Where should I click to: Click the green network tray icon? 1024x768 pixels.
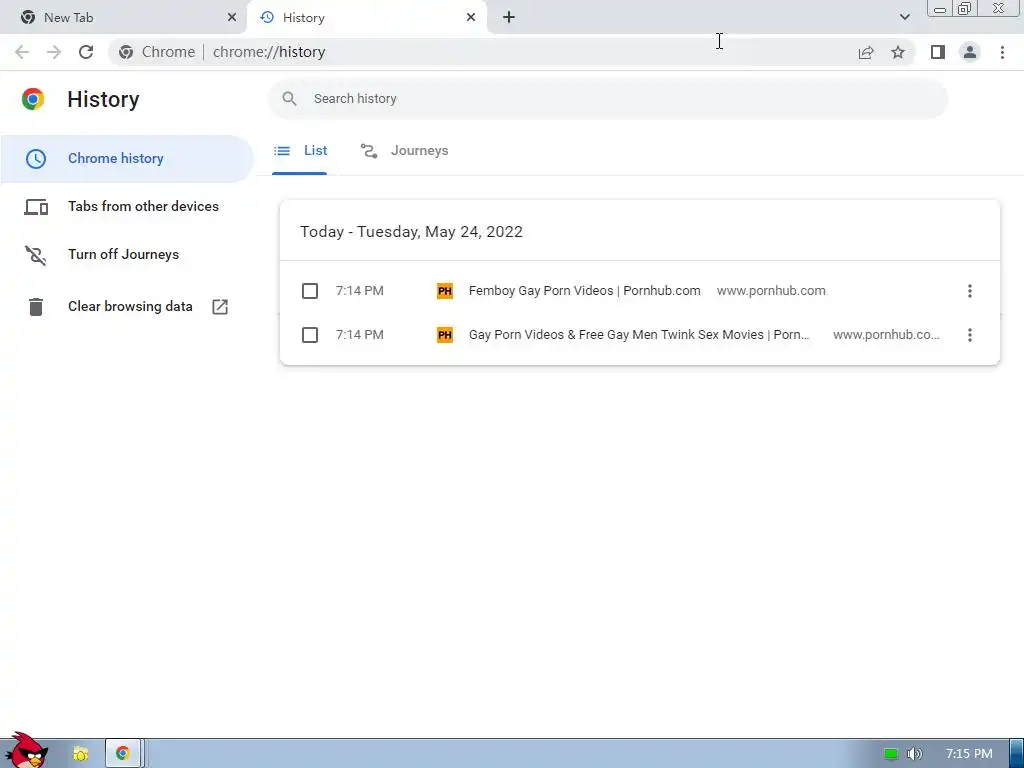click(x=891, y=754)
